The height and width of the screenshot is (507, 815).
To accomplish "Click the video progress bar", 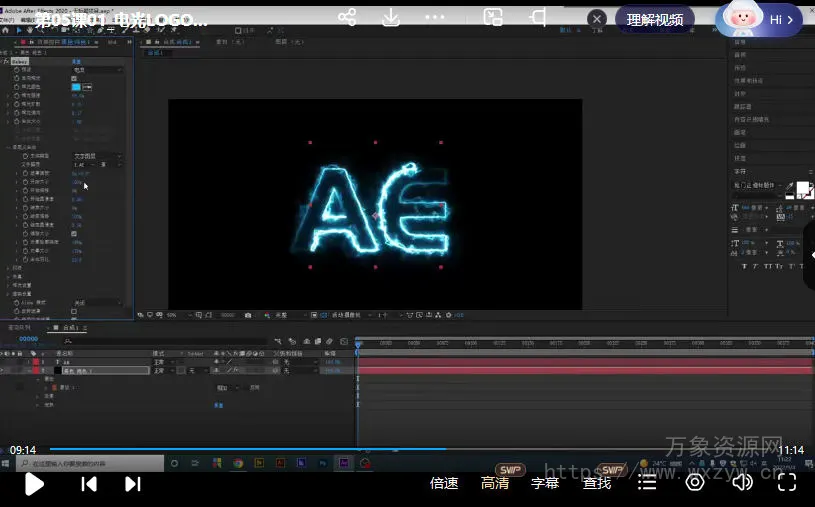I will click(400, 449).
